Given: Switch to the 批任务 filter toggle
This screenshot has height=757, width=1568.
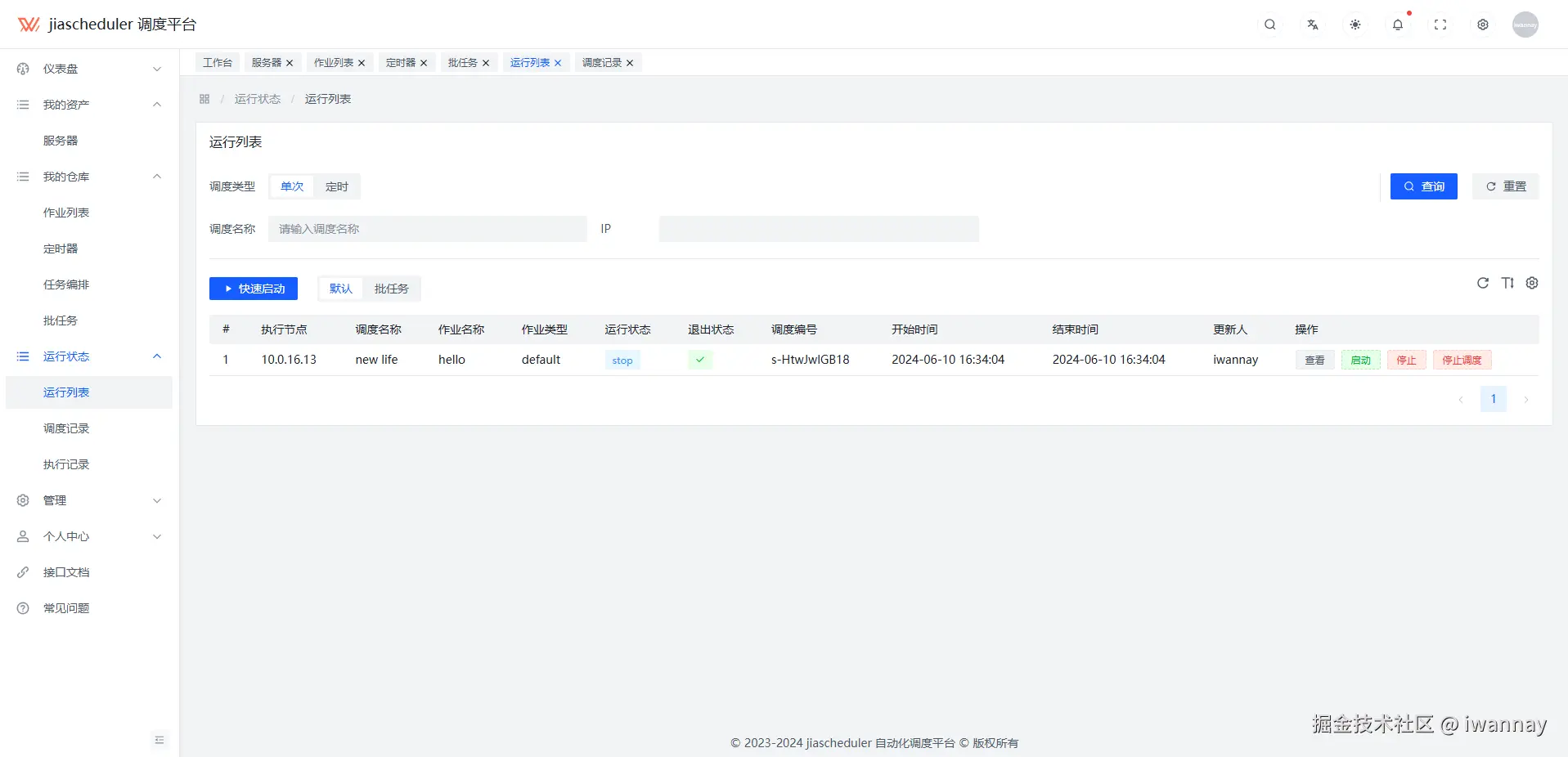Looking at the screenshot, I should coord(392,289).
